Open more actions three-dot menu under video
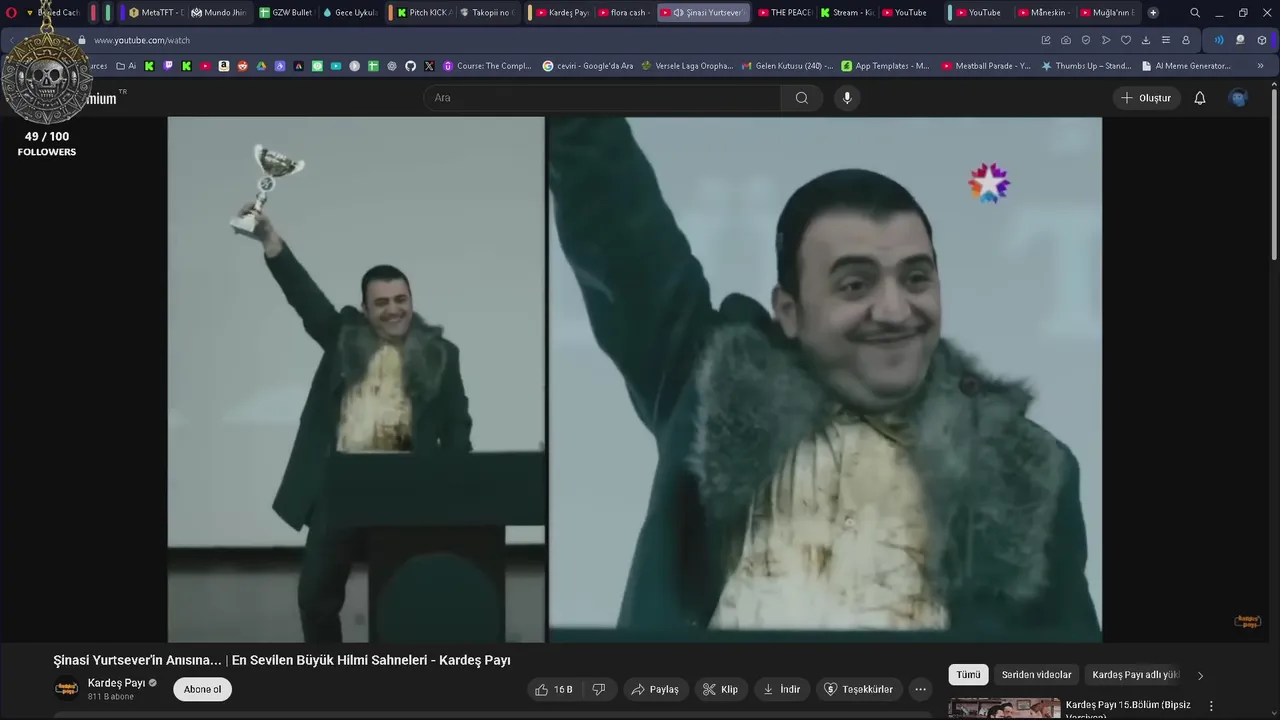This screenshot has height=720, width=1280. [x=920, y=689]
